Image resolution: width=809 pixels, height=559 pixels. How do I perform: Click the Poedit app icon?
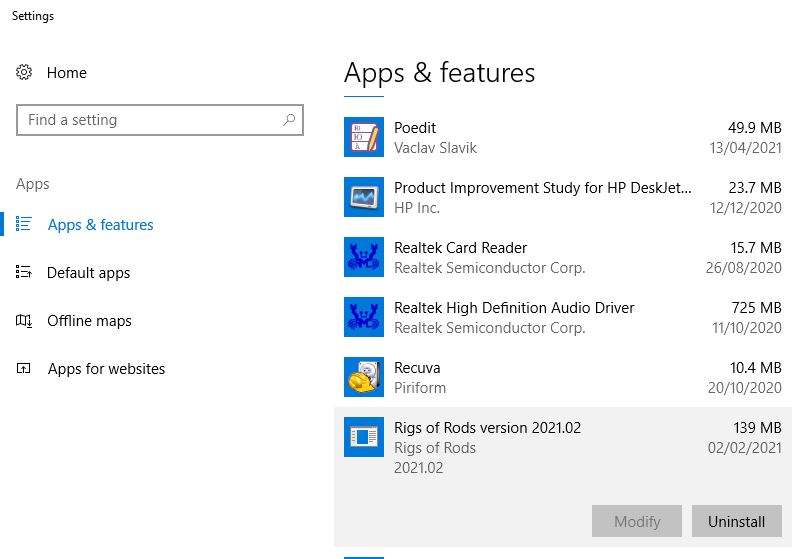tap(364, 137)
